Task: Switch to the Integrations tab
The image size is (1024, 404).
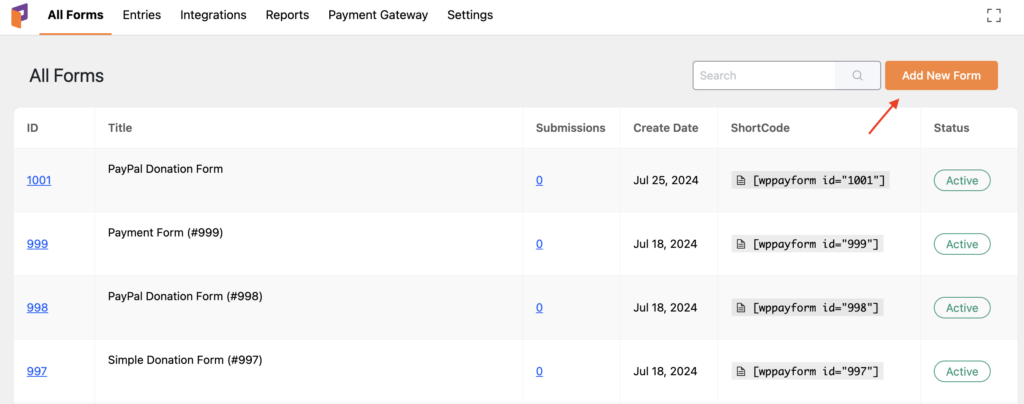Action: point(213,15)
